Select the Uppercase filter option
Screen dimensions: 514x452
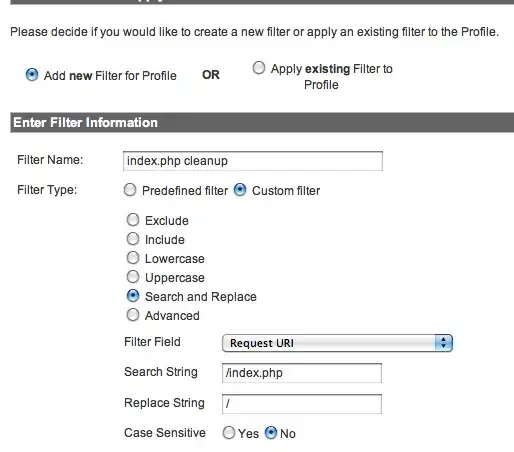tap(133, 277)
